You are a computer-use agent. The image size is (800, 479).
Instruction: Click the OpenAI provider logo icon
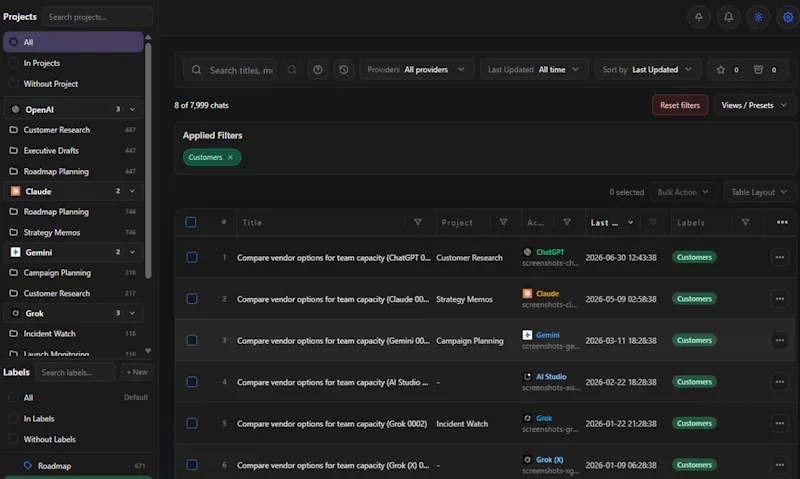(x=15, y=110)
